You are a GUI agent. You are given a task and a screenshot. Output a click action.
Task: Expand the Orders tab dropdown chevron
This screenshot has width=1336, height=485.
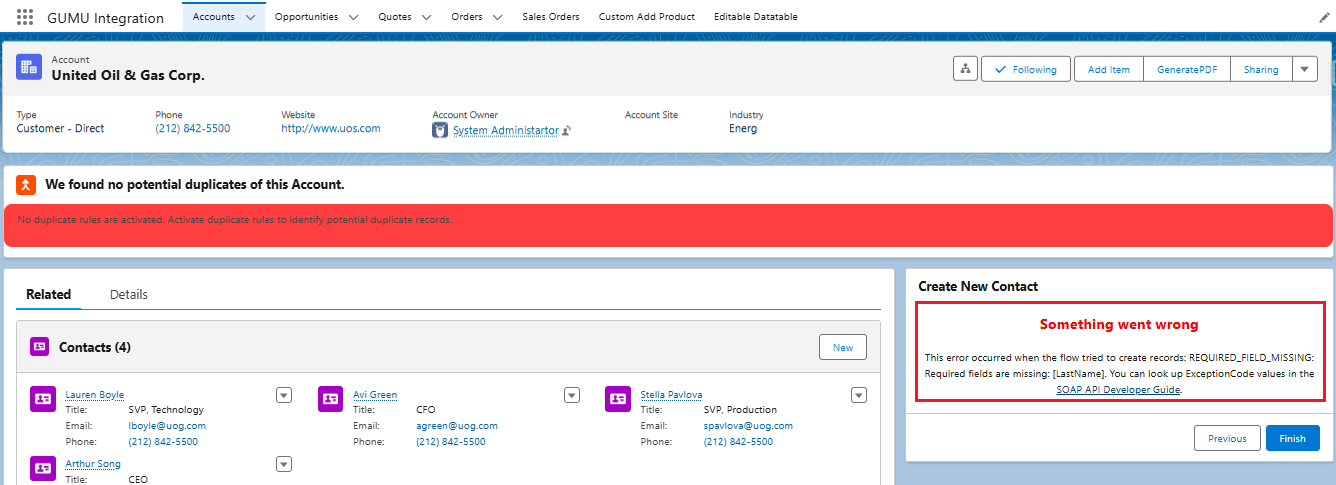(498, 17)
